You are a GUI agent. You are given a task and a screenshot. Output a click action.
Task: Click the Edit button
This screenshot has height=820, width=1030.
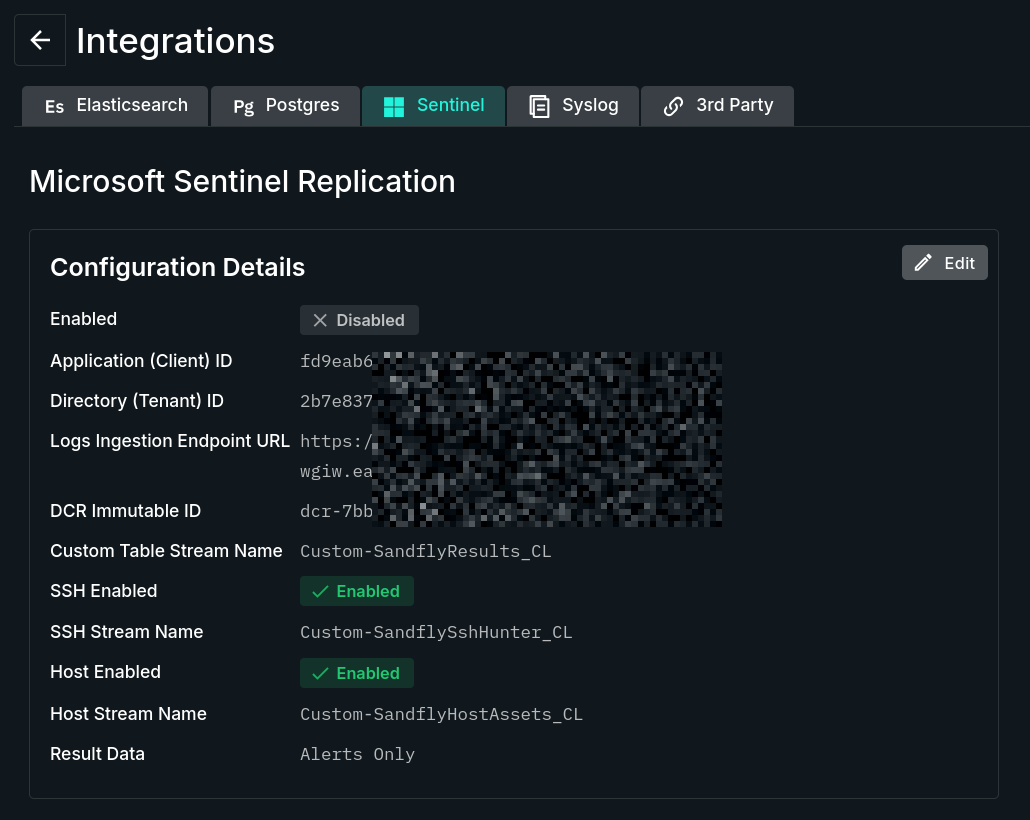click(944, 263)
